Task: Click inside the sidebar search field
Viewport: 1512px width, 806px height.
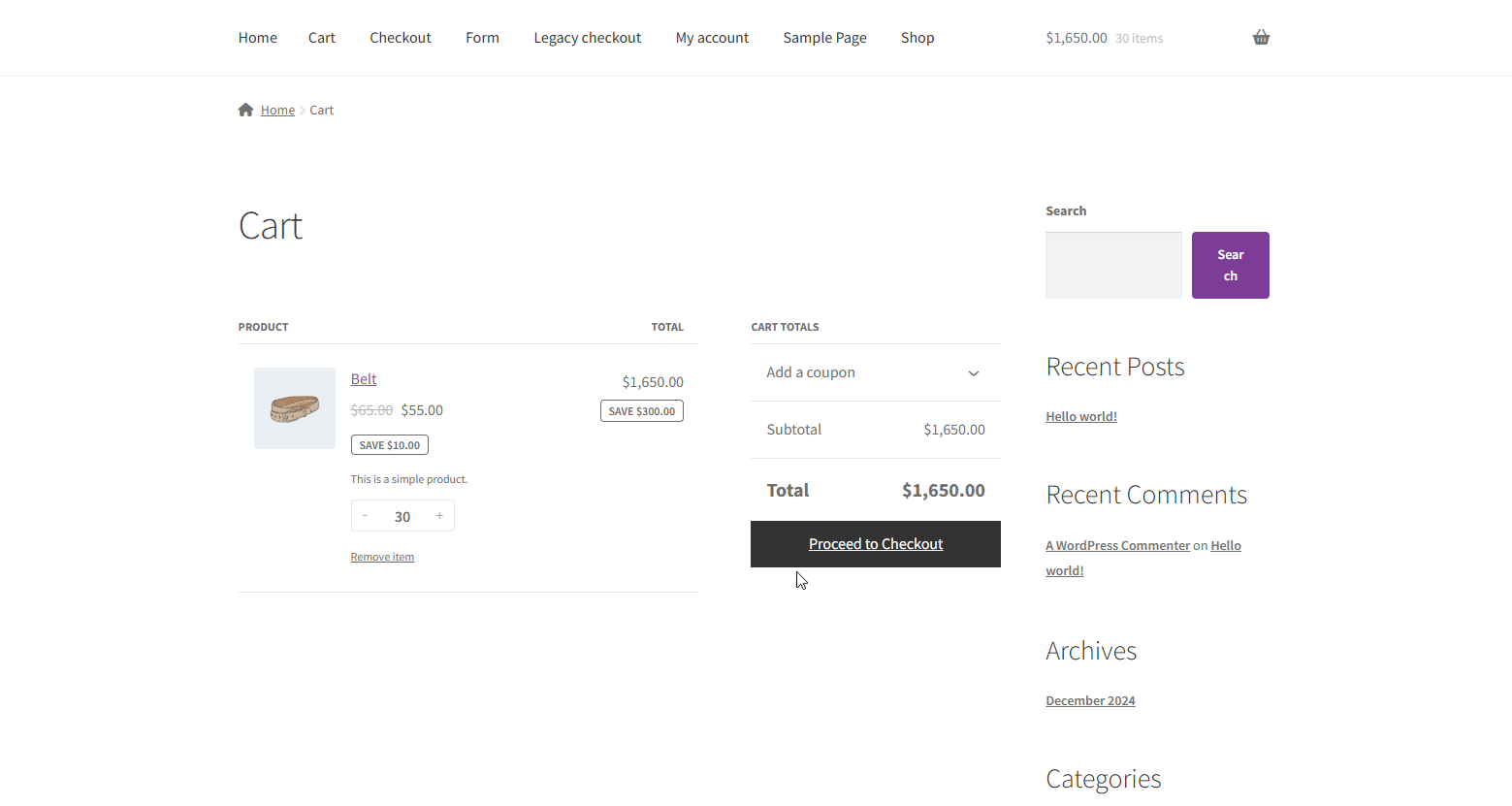Action: pyautogui.click(x=1113, y=265)
